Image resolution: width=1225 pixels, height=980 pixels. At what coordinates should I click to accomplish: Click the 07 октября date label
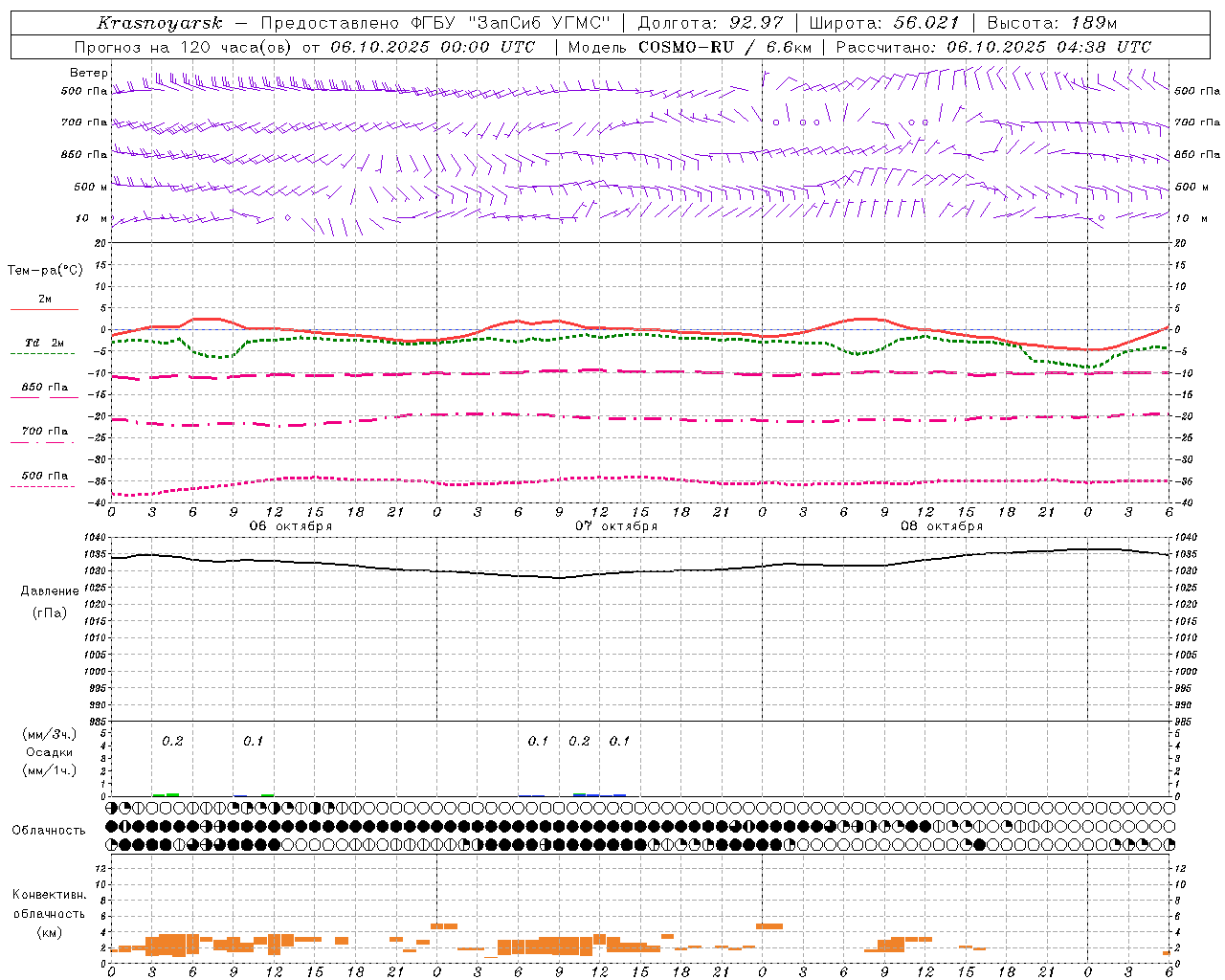[x=616, y=525]
